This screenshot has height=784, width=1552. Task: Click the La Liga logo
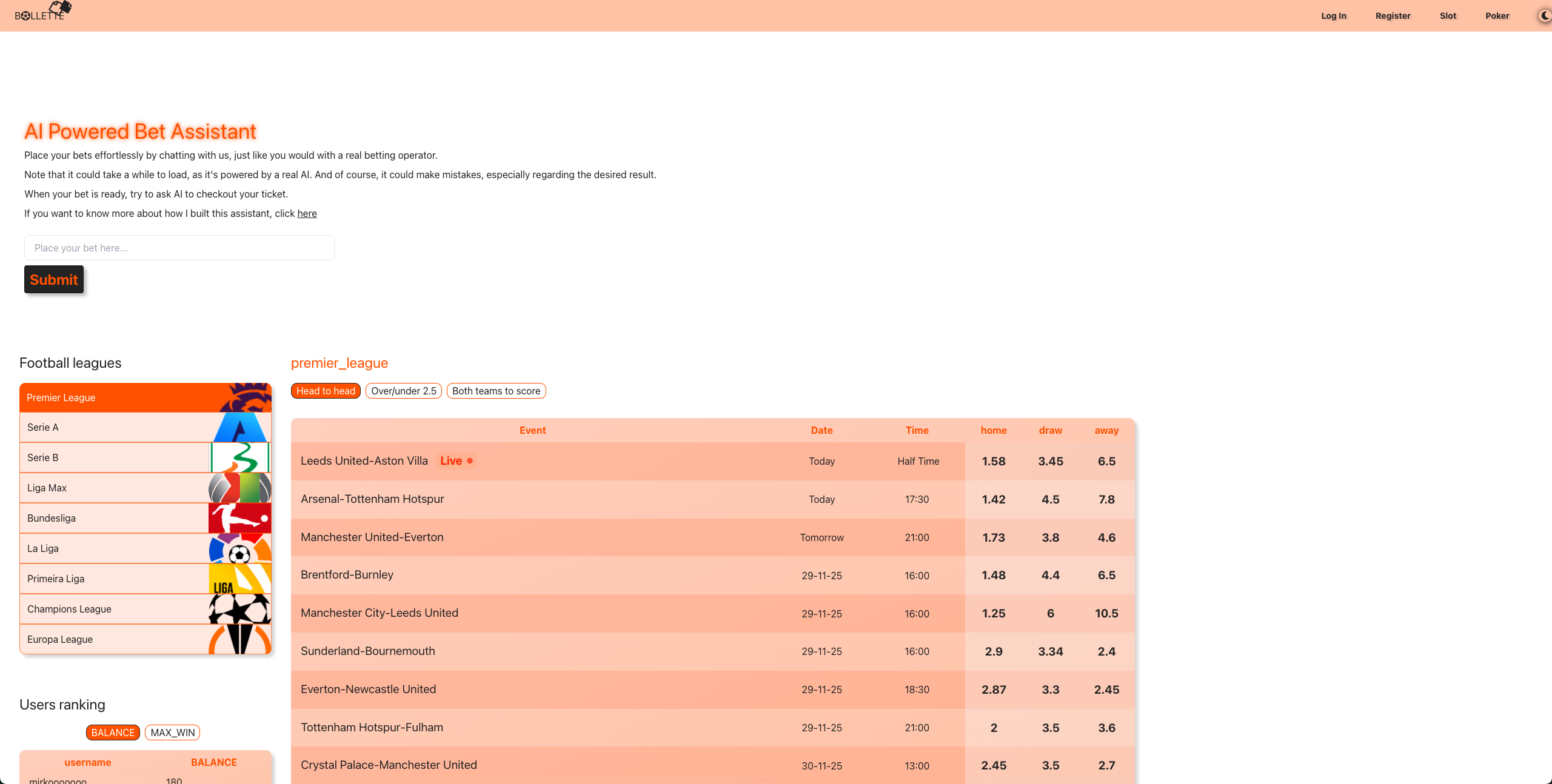pyautogui.click(x=240, y=549)
